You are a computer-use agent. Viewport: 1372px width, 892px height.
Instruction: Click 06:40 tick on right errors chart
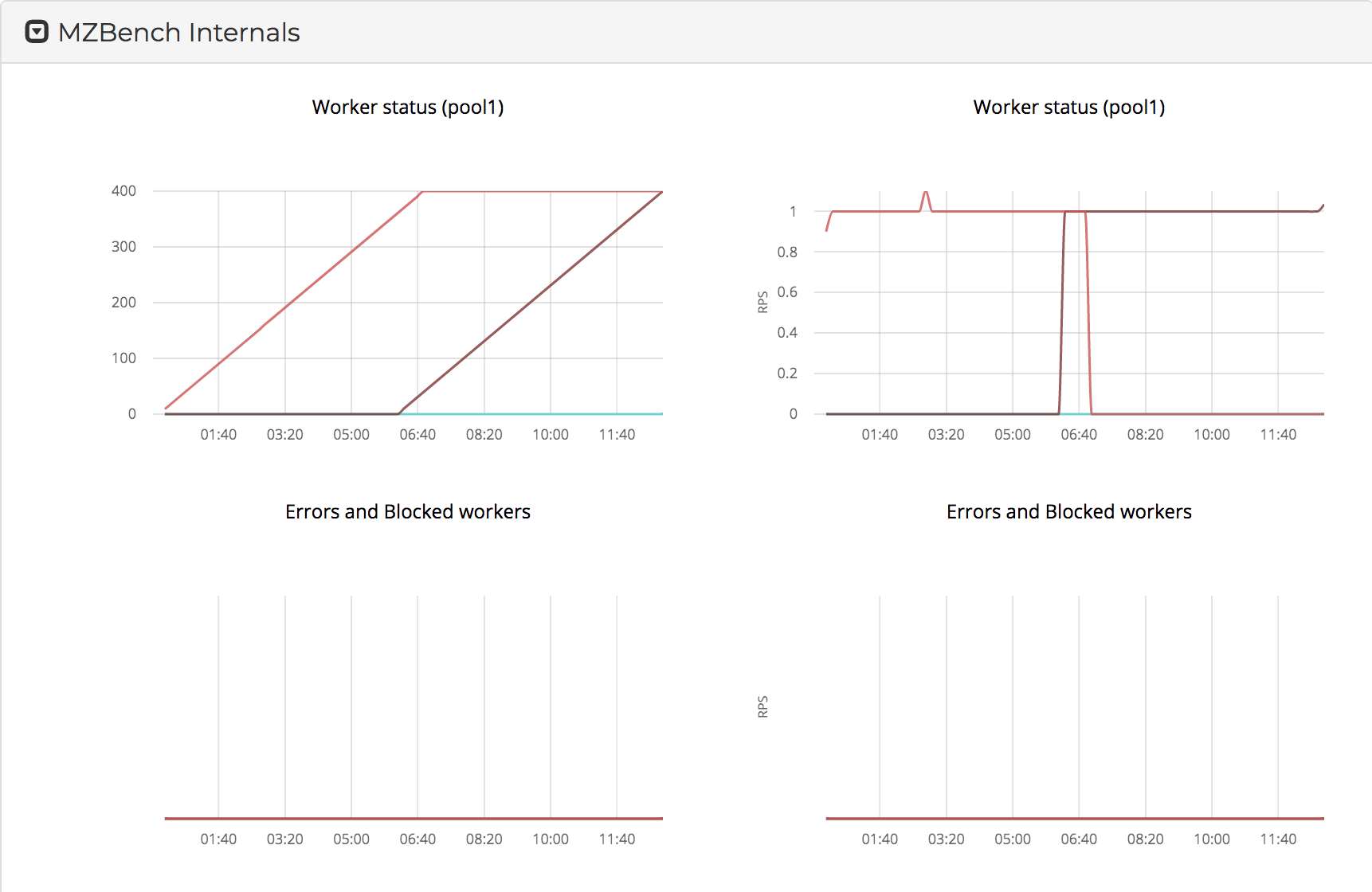(1079, 839)
